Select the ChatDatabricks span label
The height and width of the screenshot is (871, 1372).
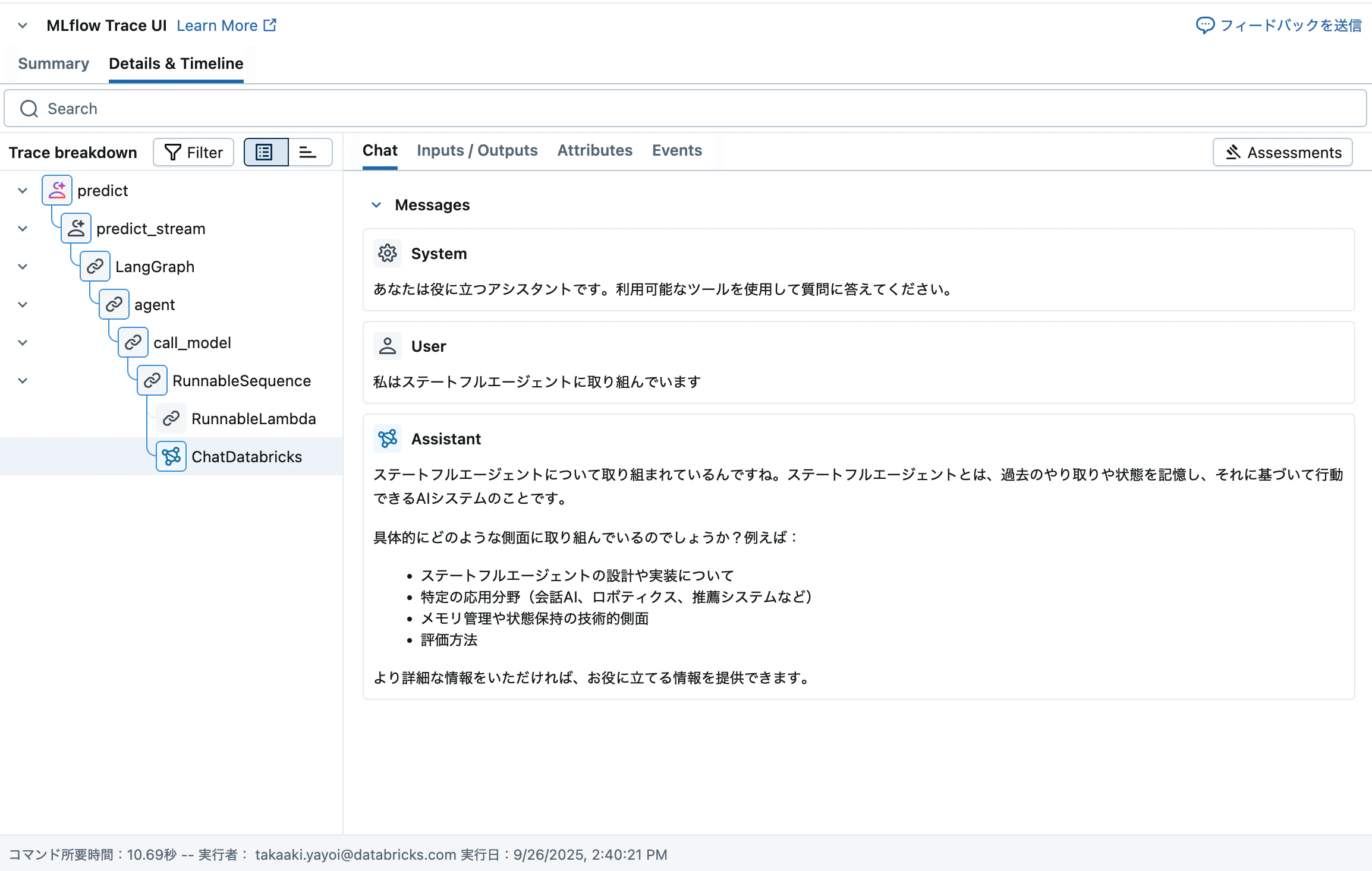click(x=247, y=457)
